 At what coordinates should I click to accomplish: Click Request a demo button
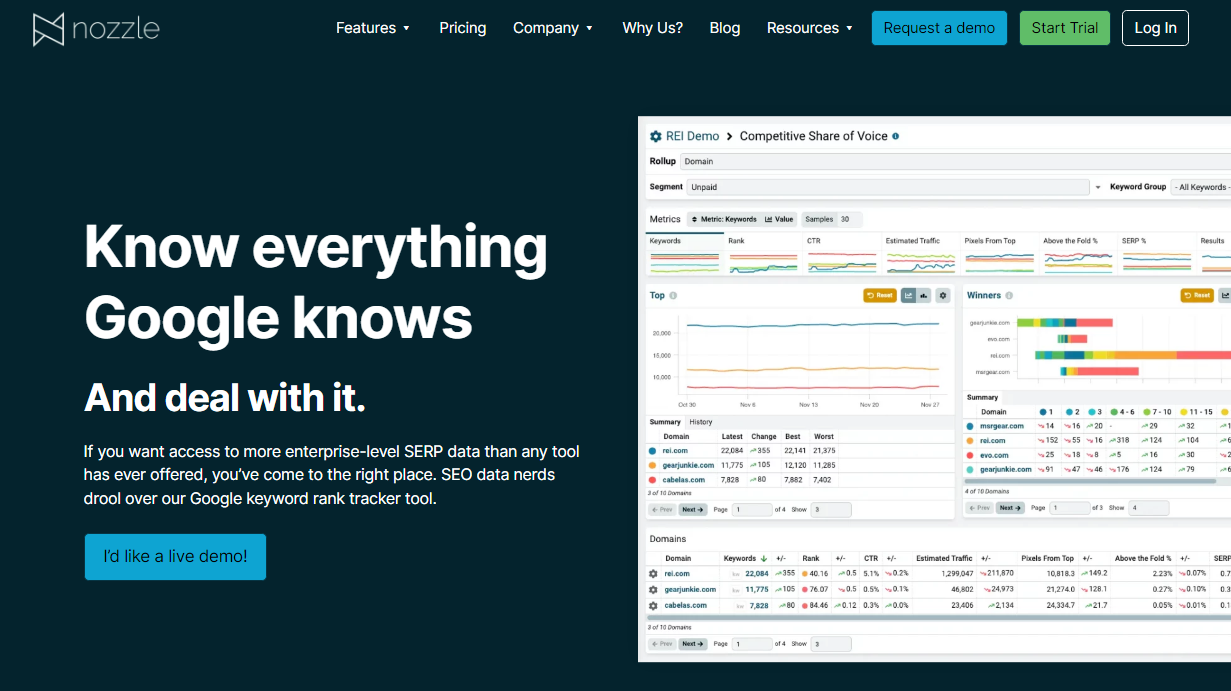click(939, 28)
